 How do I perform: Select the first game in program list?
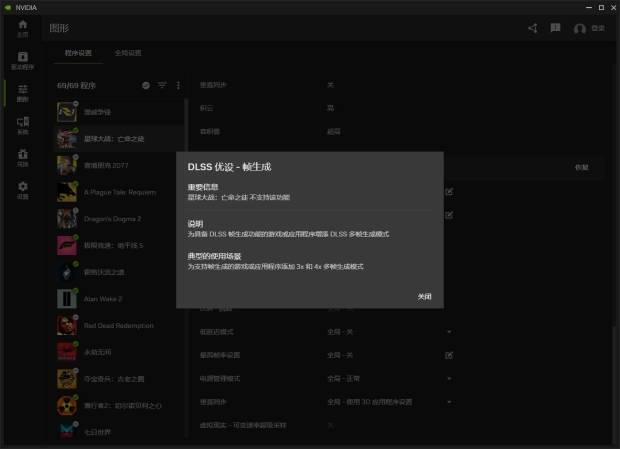(x=119, y=112)
